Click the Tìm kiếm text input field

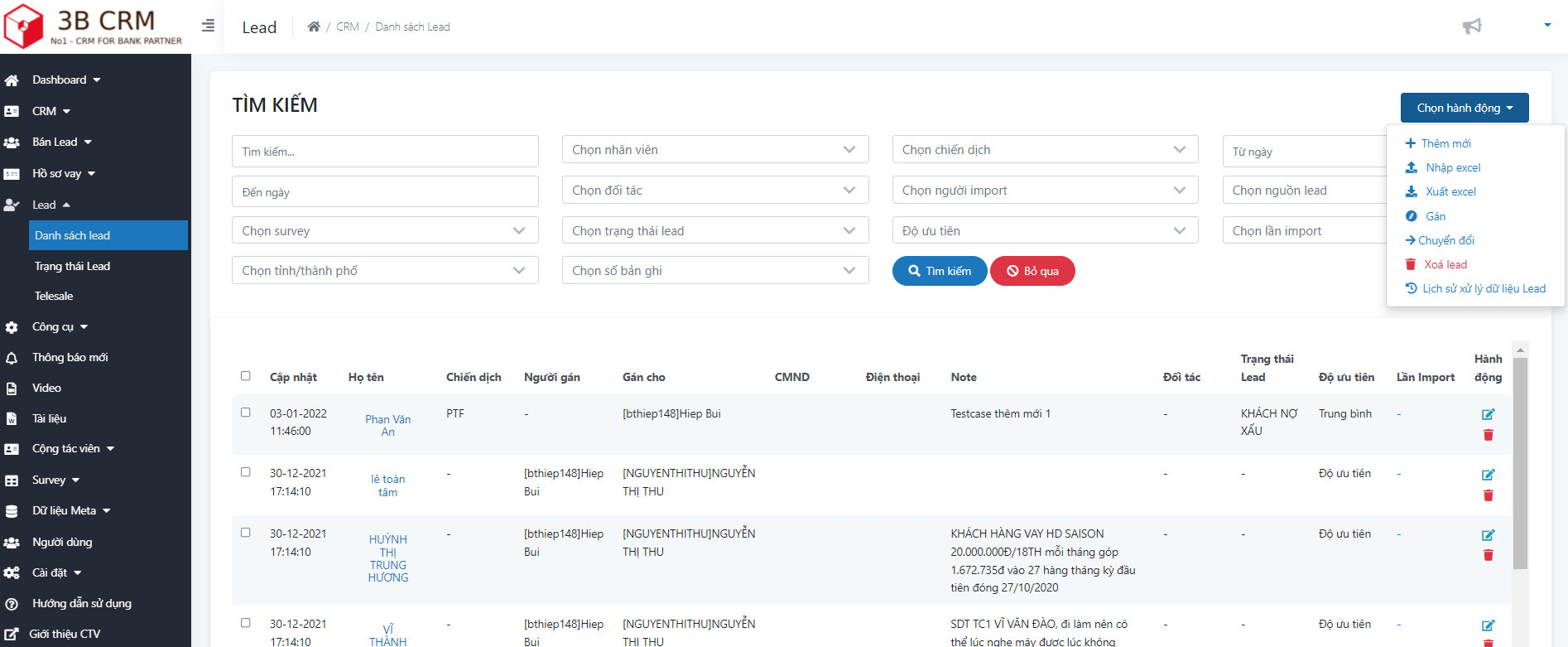[x=385, y=152]
